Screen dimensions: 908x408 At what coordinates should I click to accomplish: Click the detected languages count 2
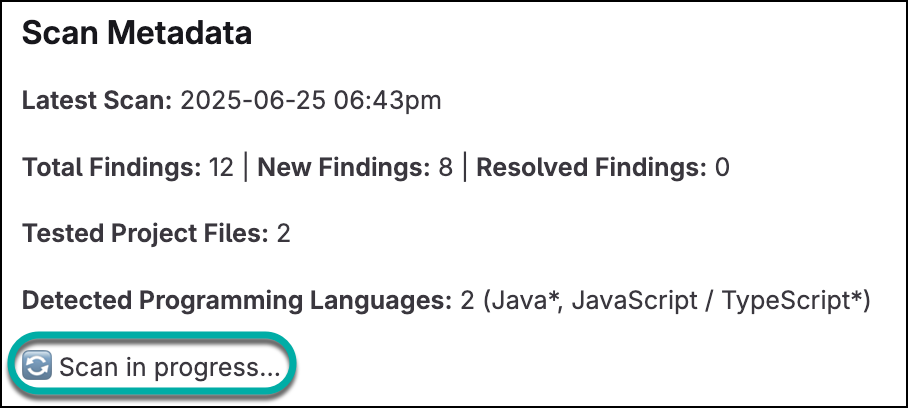click(467, 300)
